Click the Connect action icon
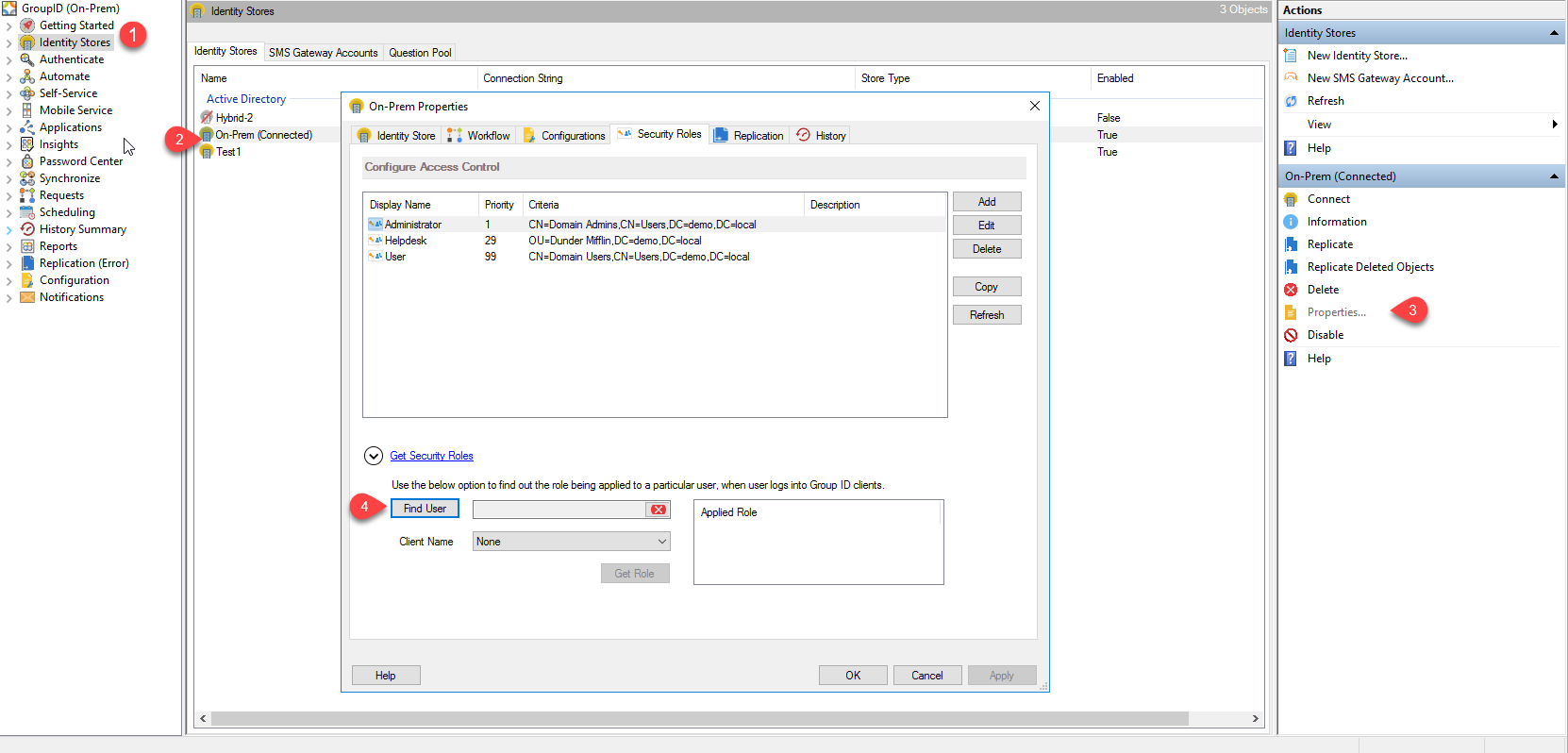Image resolution: width=1568 pixels, height=753 pixels. 1291,199
